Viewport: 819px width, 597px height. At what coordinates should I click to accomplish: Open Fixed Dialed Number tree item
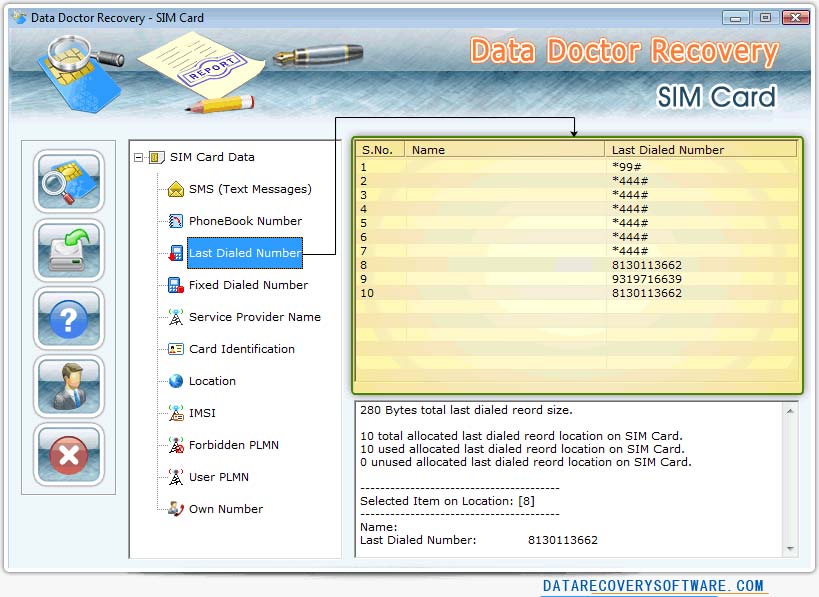coord(249,285)
